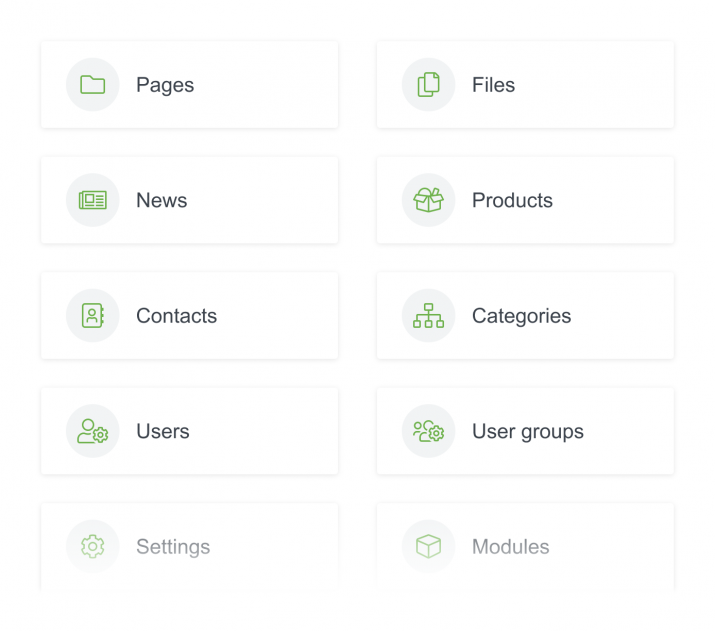Click the "Contacts" label text
Viewport: 715px width, 631px height.
pyautogui.click(x=176, y=316)
